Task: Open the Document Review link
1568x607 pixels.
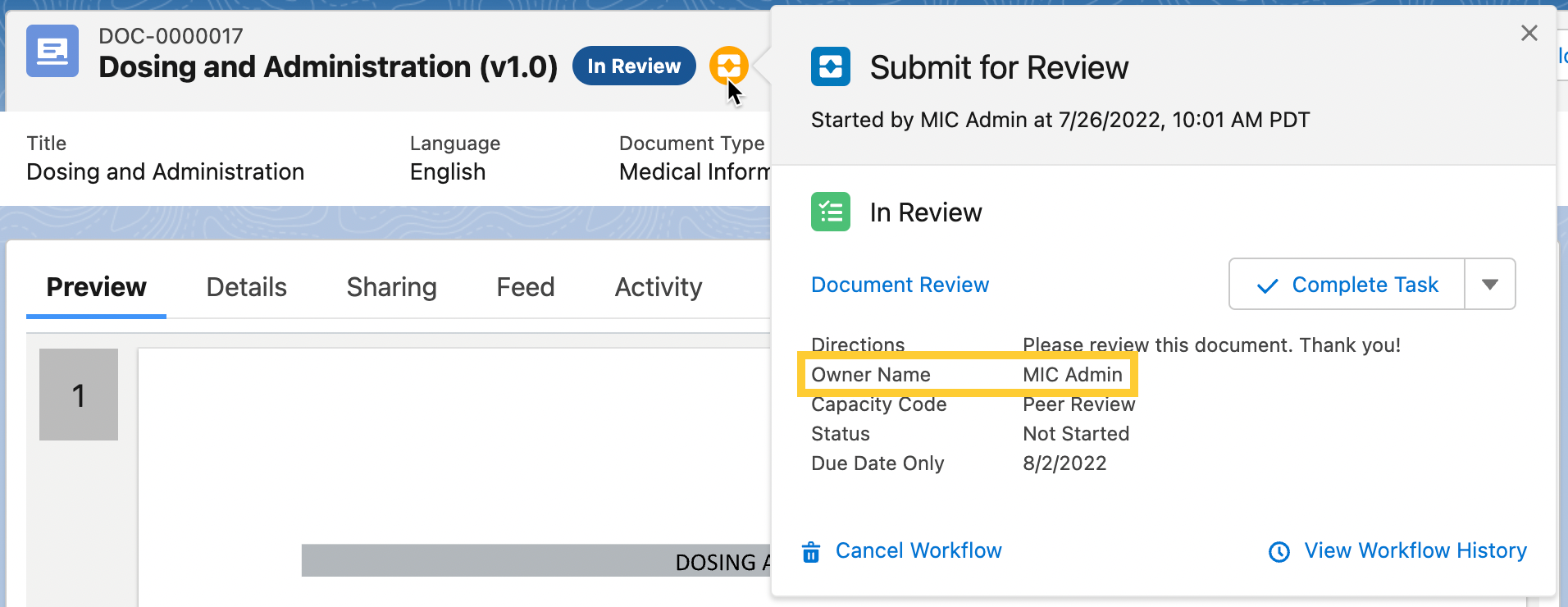Action: [900, 285]
